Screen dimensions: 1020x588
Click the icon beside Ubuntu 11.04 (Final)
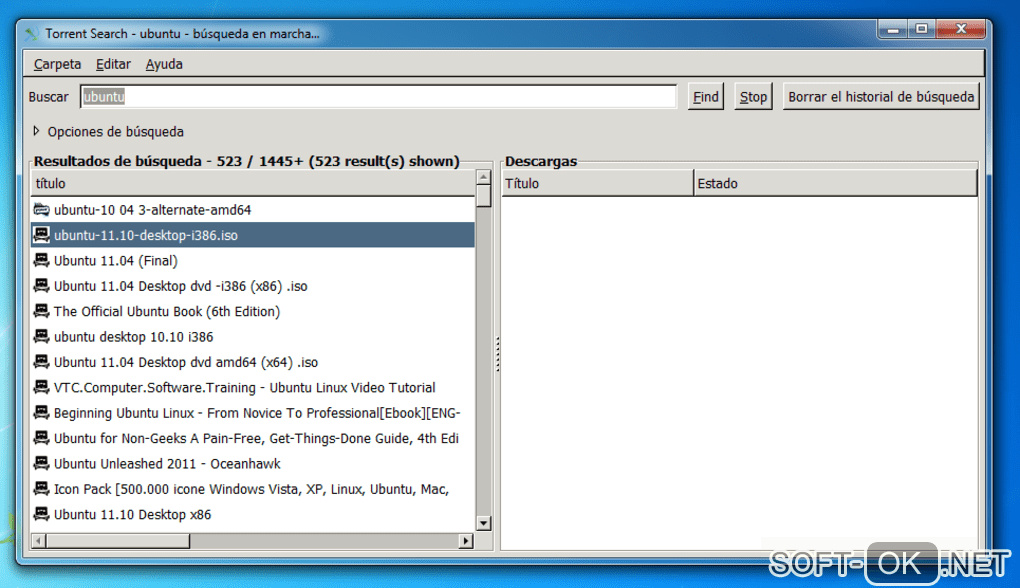coord(41,260)
